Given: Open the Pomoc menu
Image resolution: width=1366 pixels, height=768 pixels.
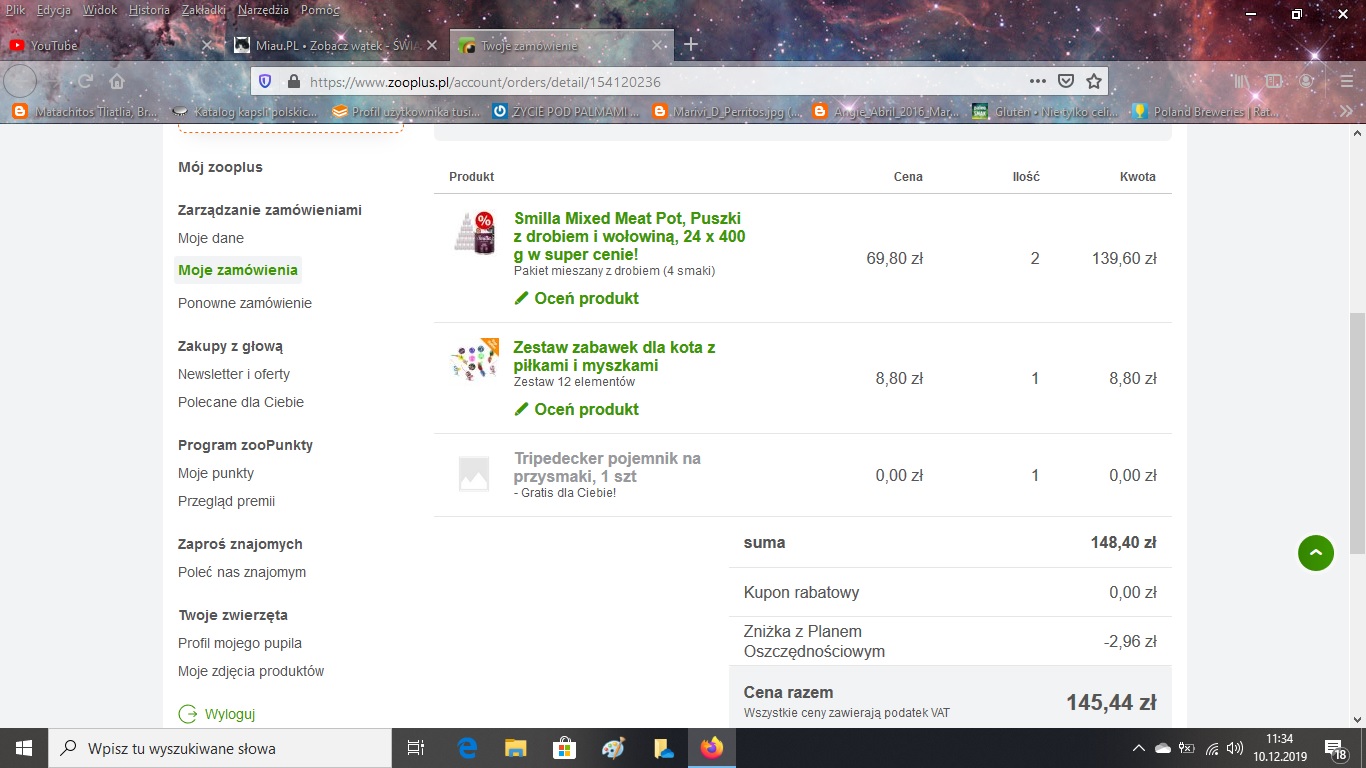Looking at the screenshot, I should tap(320, 10).
